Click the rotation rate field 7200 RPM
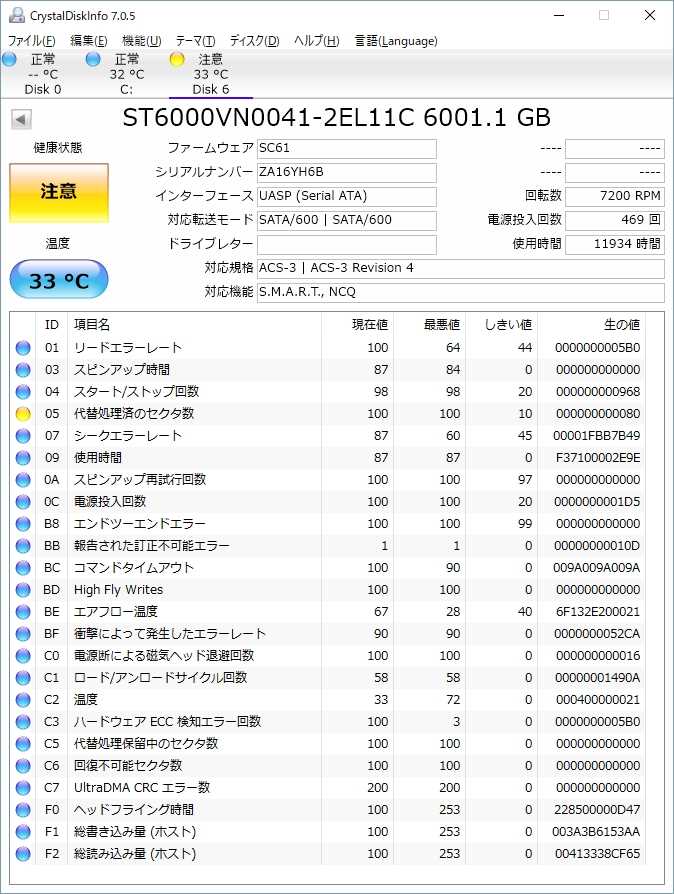This screenshot has height=894, width=674. [x=615, y=196]
